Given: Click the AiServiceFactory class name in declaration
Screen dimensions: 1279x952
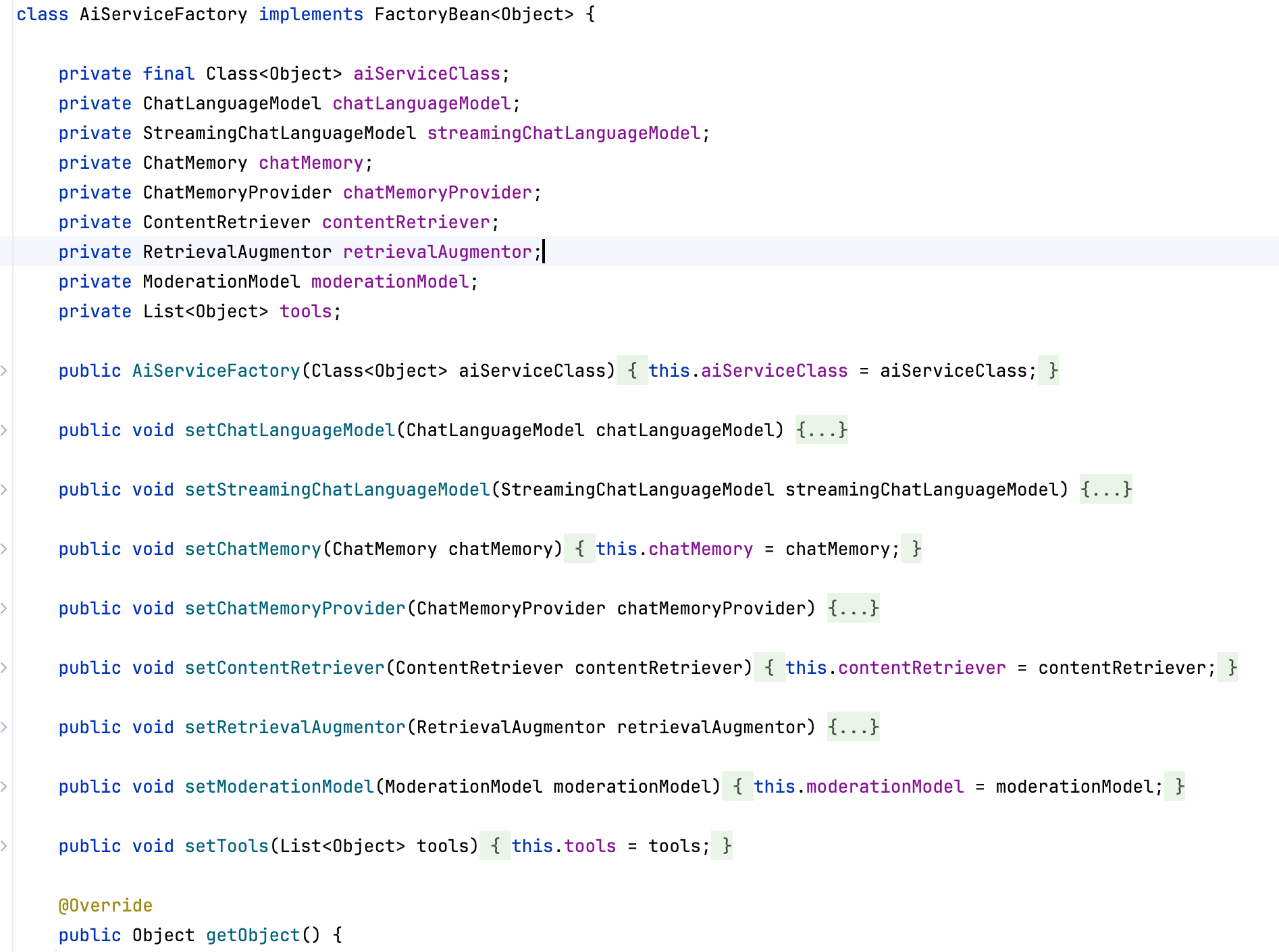Looking at the screenshot, I should (163, 14).
